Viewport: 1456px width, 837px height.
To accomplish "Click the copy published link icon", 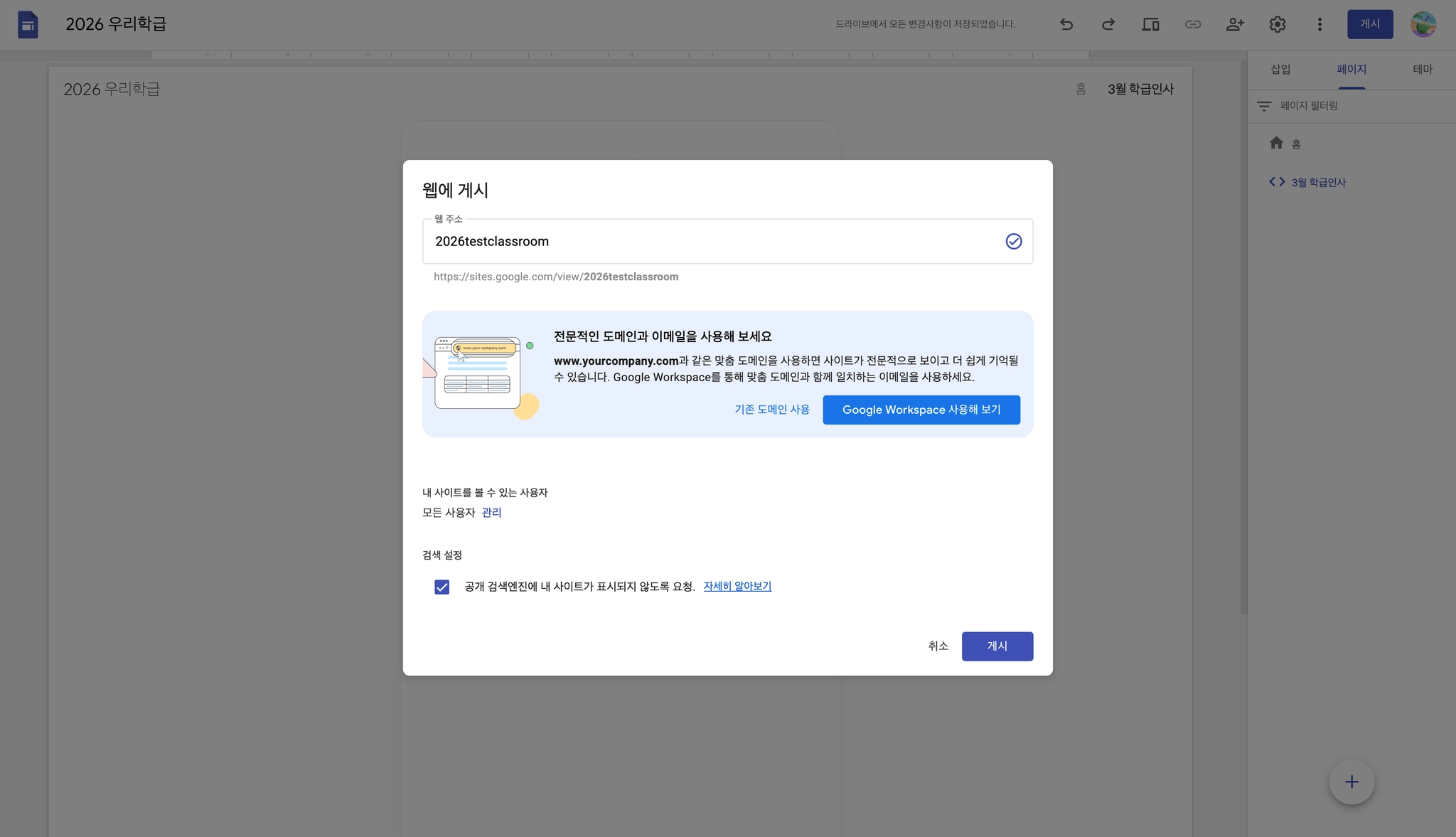I will click(x=1193, y=24).
